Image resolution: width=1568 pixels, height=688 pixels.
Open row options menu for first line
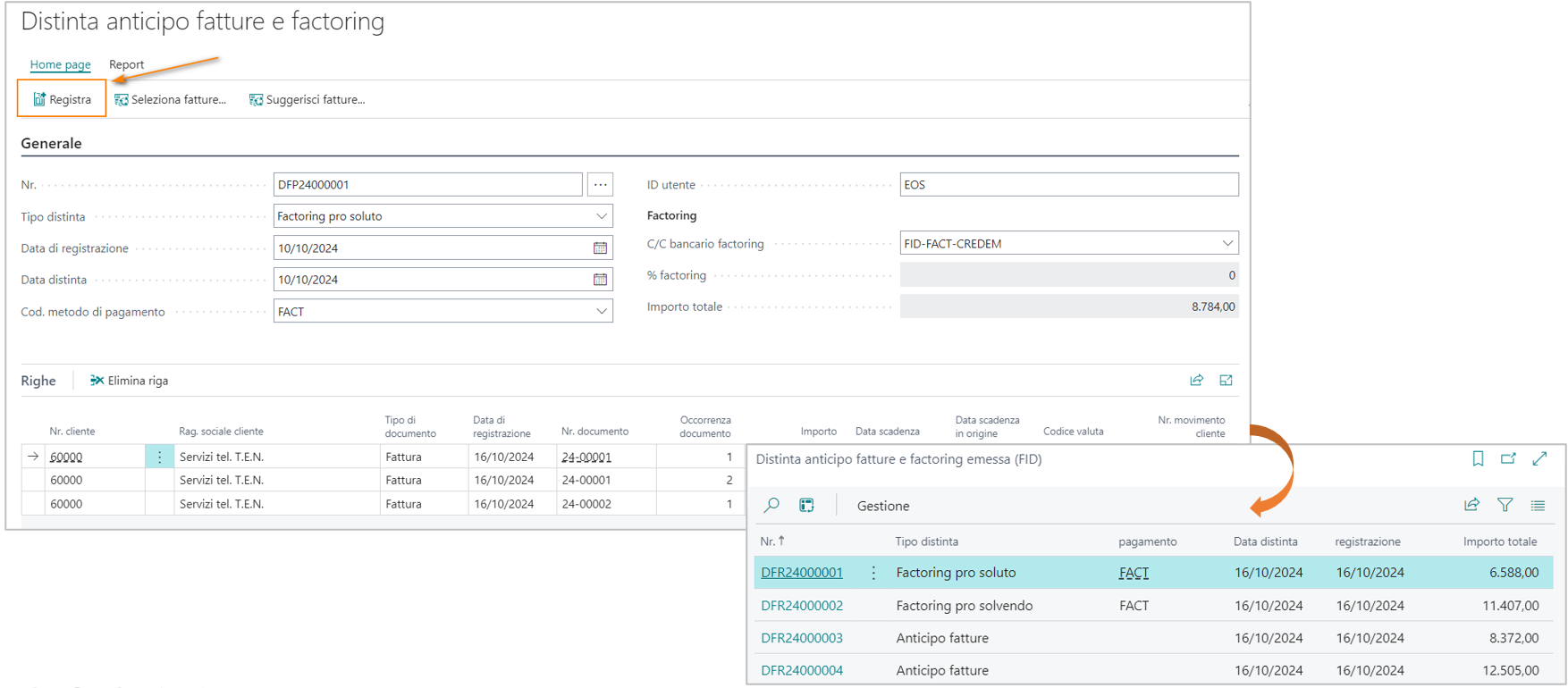point(159,457)
